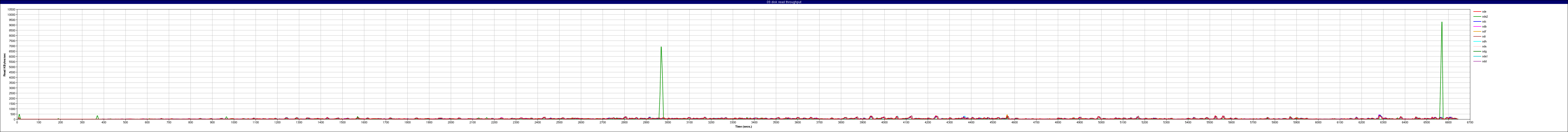Click the 5000 y-axis tick label

[x=13, y=67]
